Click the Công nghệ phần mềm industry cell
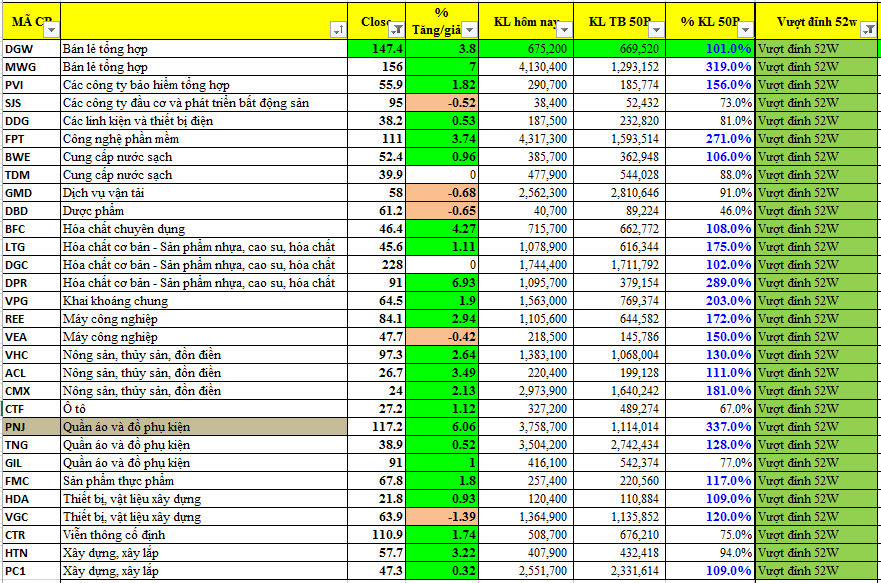 click(204, 139)
